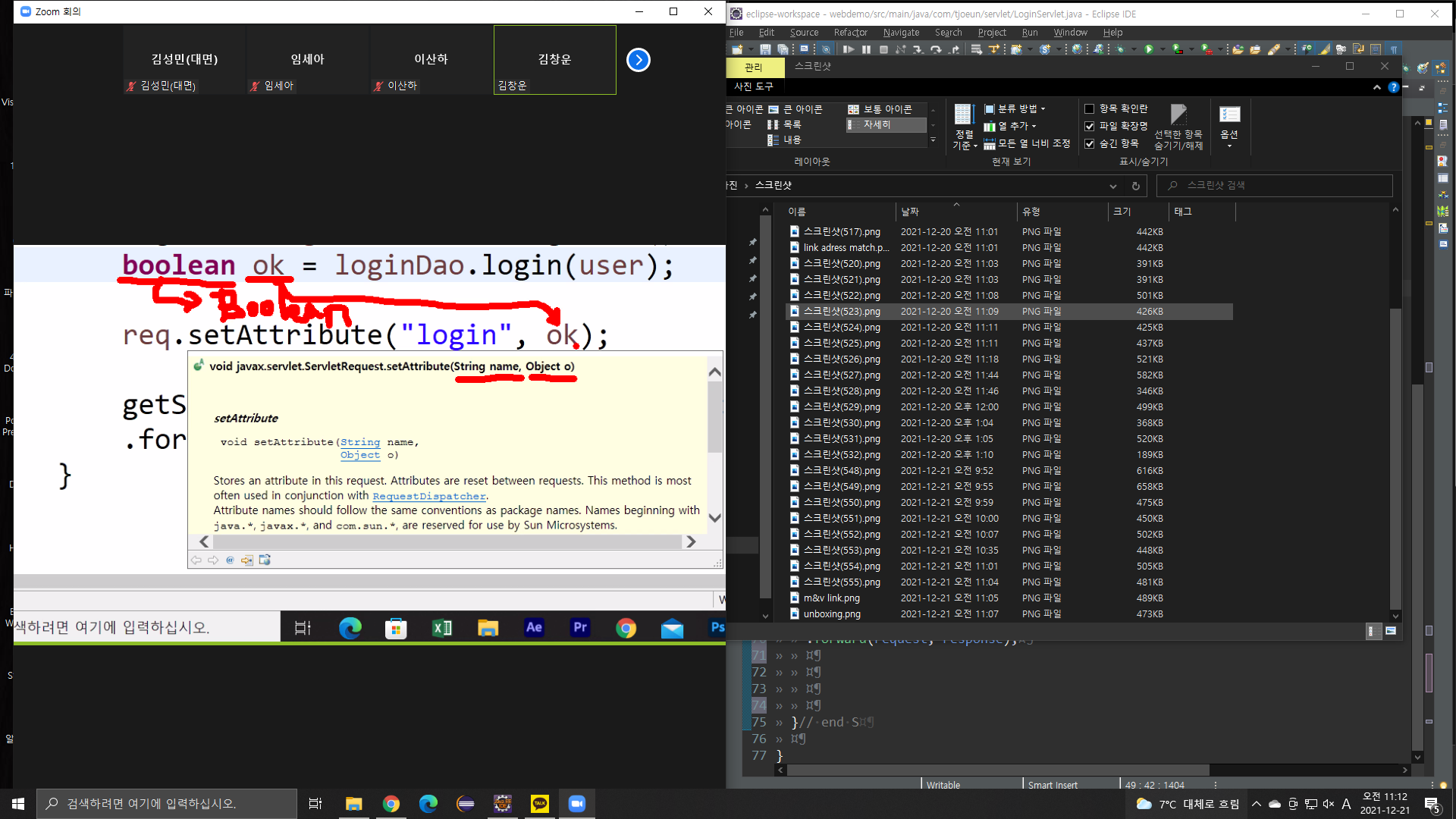Click the refresh icon beside address bar
Image resolution: width=1456 pixels, height=819 pixels.
pos(1135,186)
